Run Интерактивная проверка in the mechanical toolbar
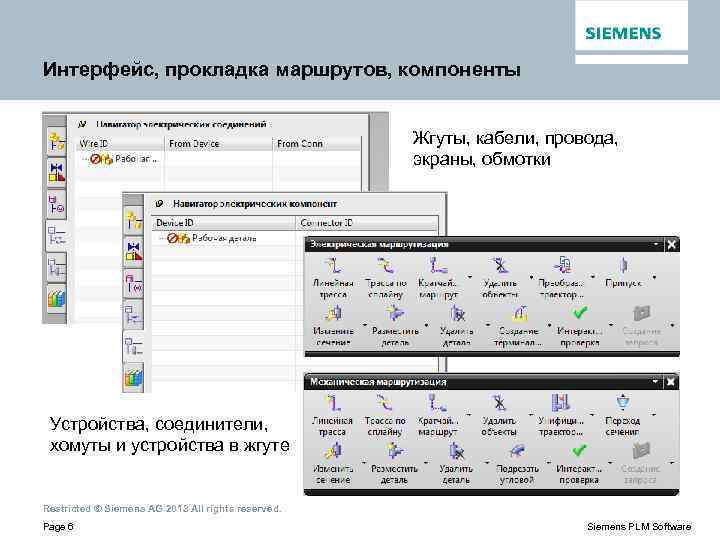The width and height of the screenshot is (720, 540). (579, 464)
